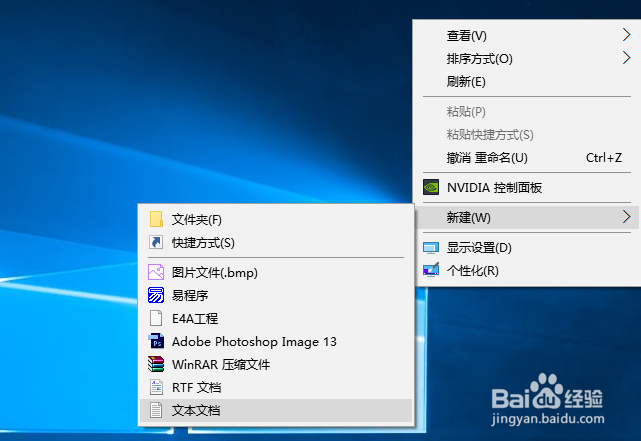Viewport: 641px width, 441px height.
Task: Expand the 排序方式(O) submenu arrow
Action: click(626, 58)
